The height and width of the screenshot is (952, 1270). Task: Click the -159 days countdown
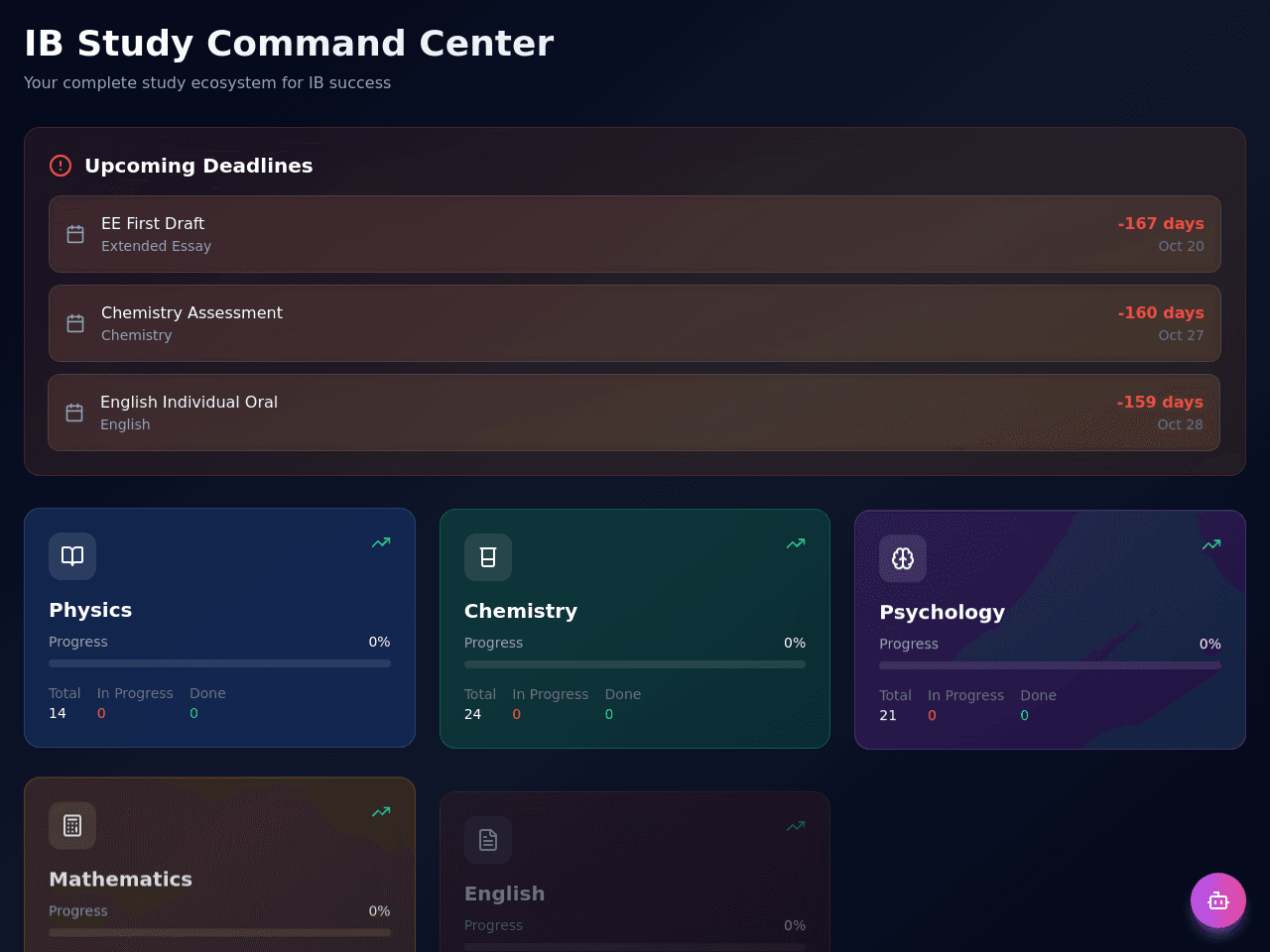(x=1160, y=402)
